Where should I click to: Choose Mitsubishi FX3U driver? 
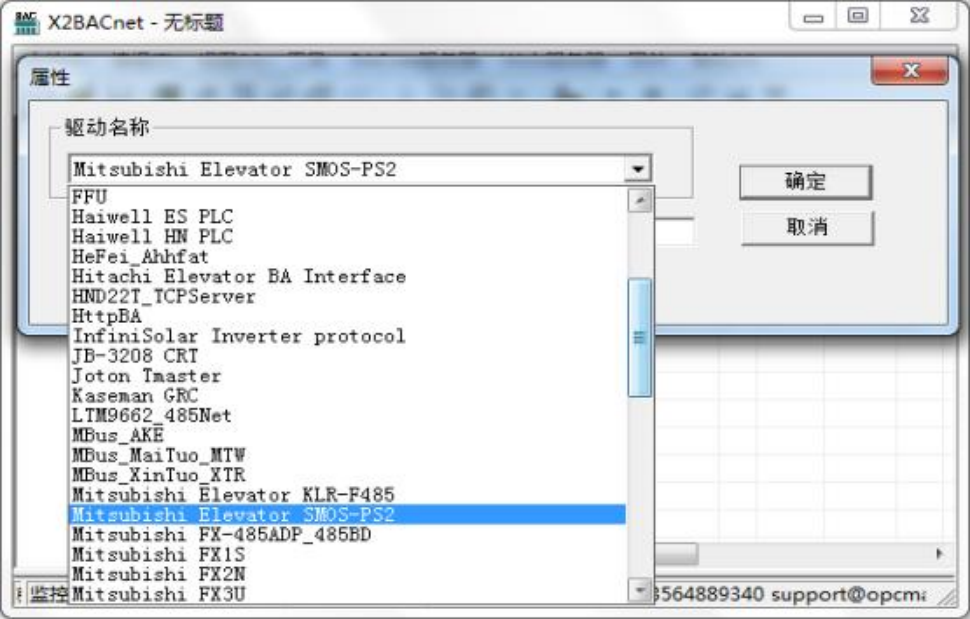pyautogui.click(x=347, y=594)
